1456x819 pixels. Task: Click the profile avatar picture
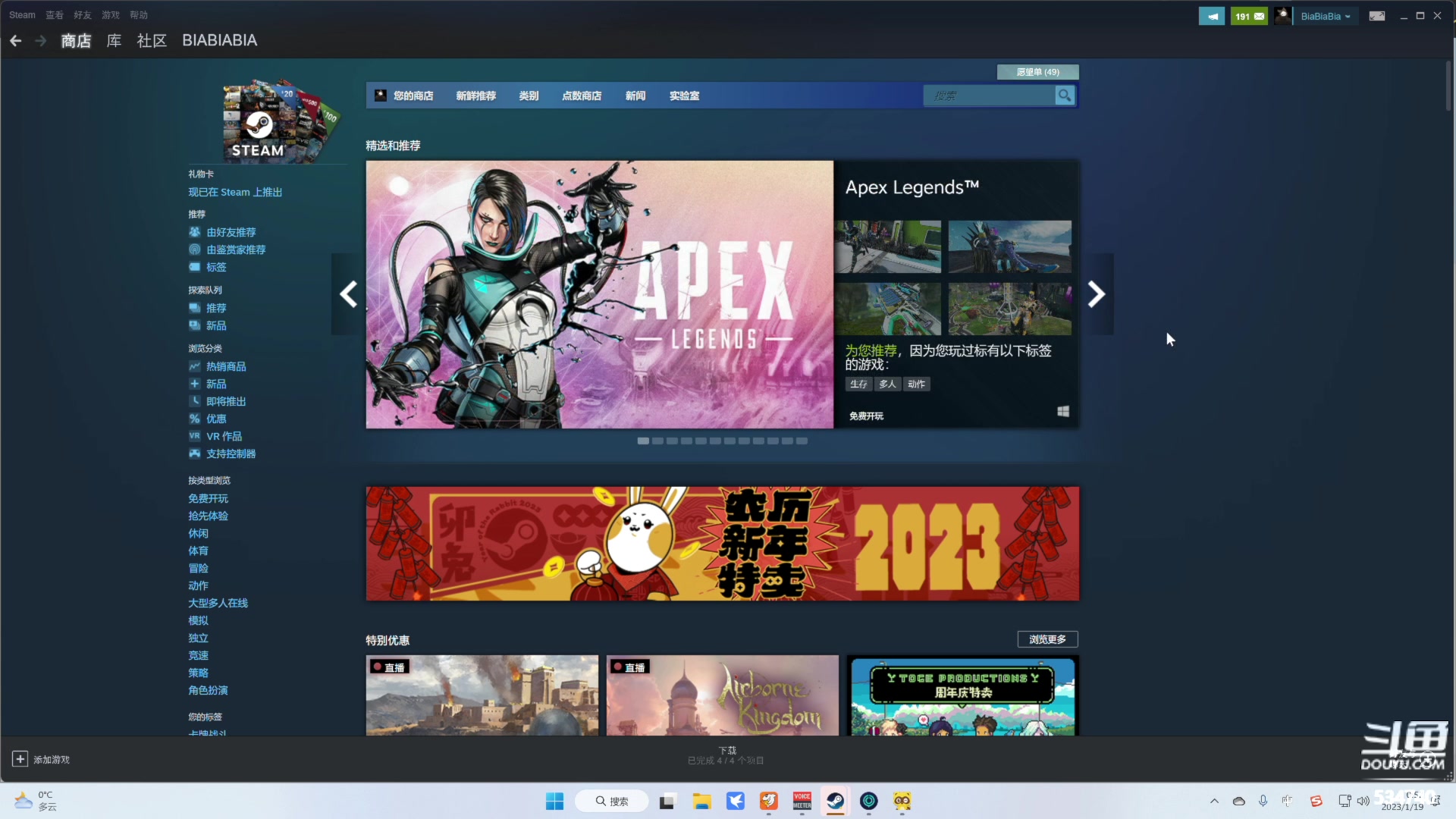click(x=1283, y=16)
